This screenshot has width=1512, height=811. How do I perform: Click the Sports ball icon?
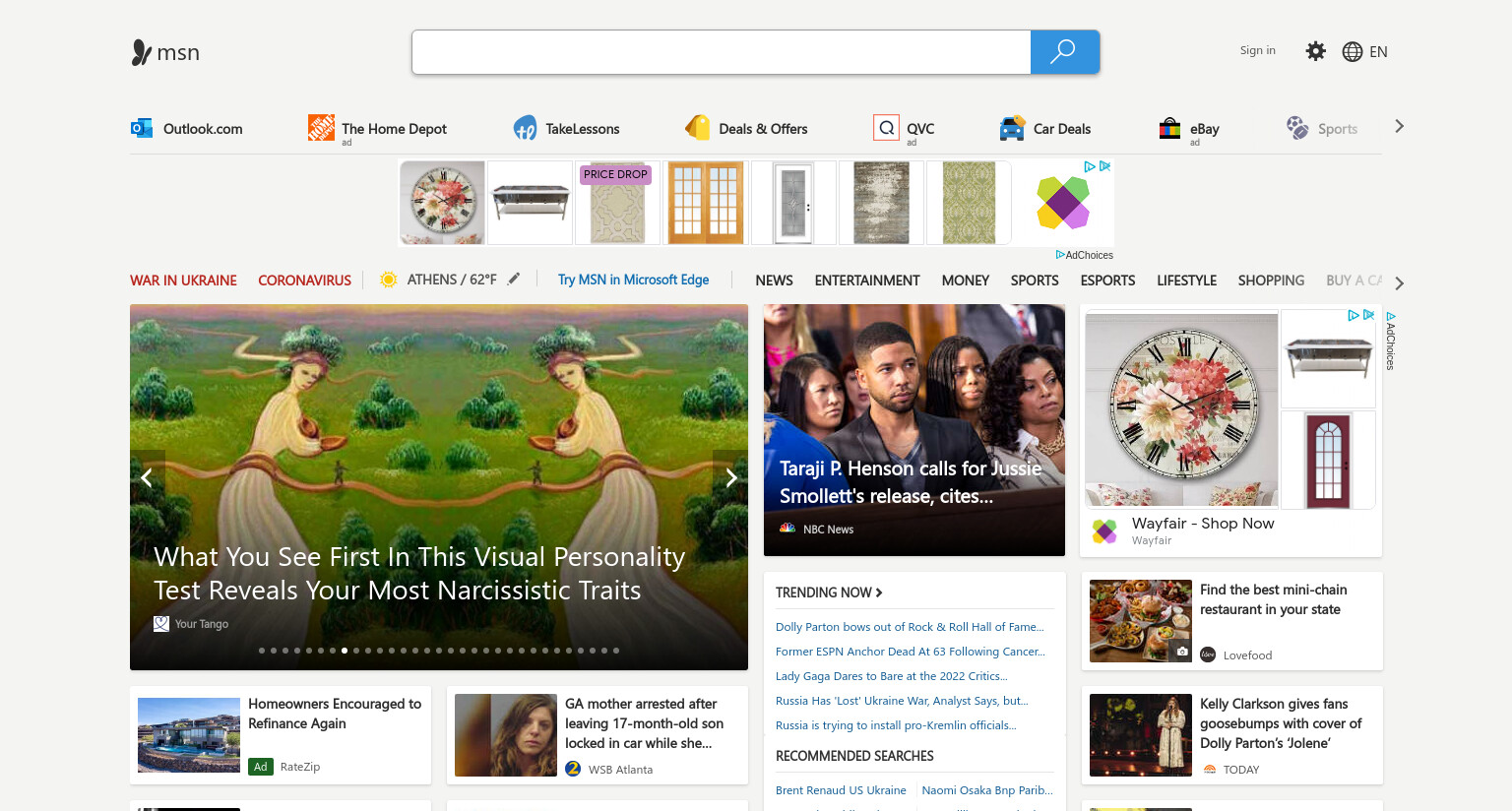pyautogui.click(x=1297, y=128)
